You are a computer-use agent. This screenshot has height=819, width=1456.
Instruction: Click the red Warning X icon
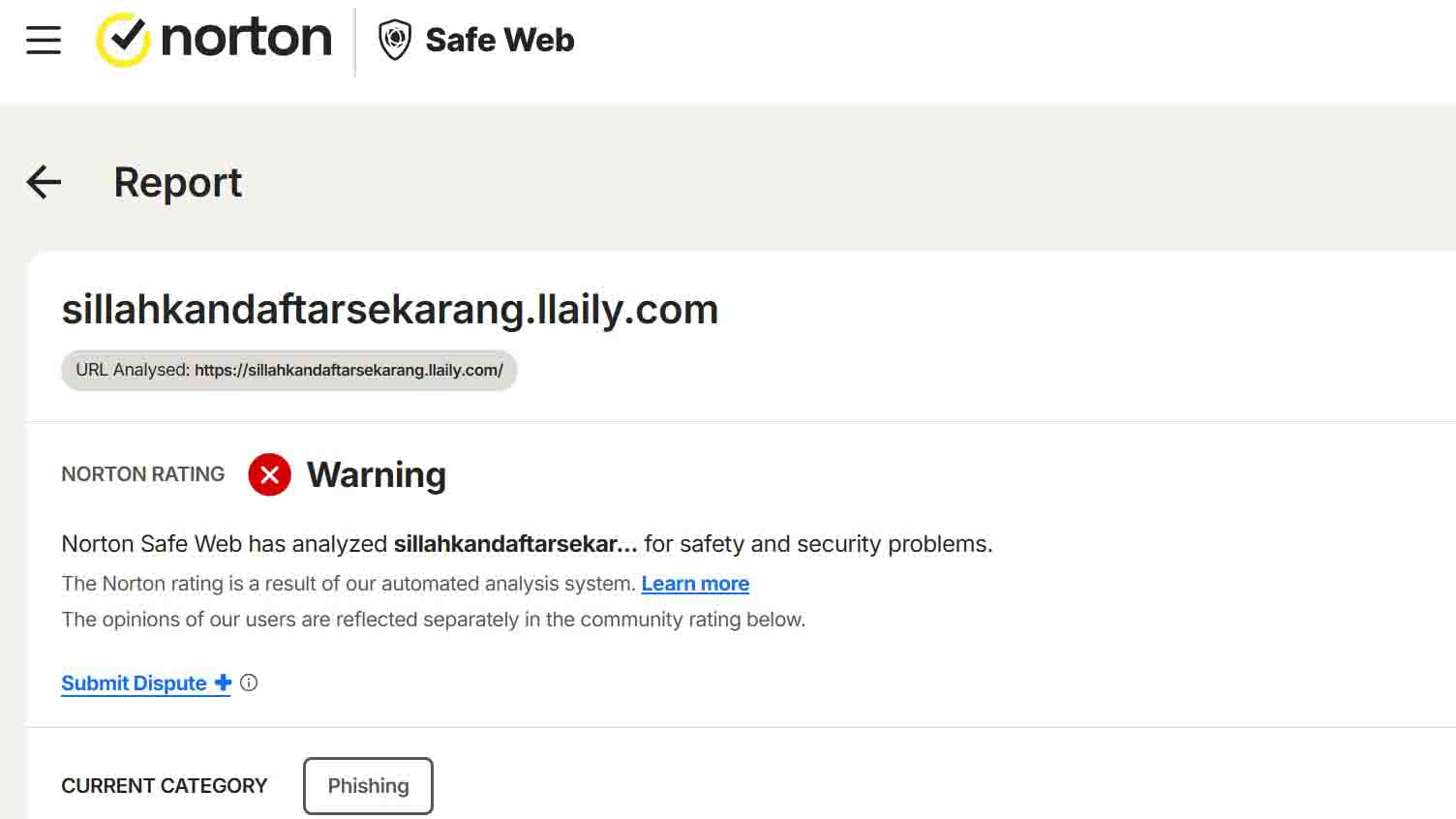point(269,474)
